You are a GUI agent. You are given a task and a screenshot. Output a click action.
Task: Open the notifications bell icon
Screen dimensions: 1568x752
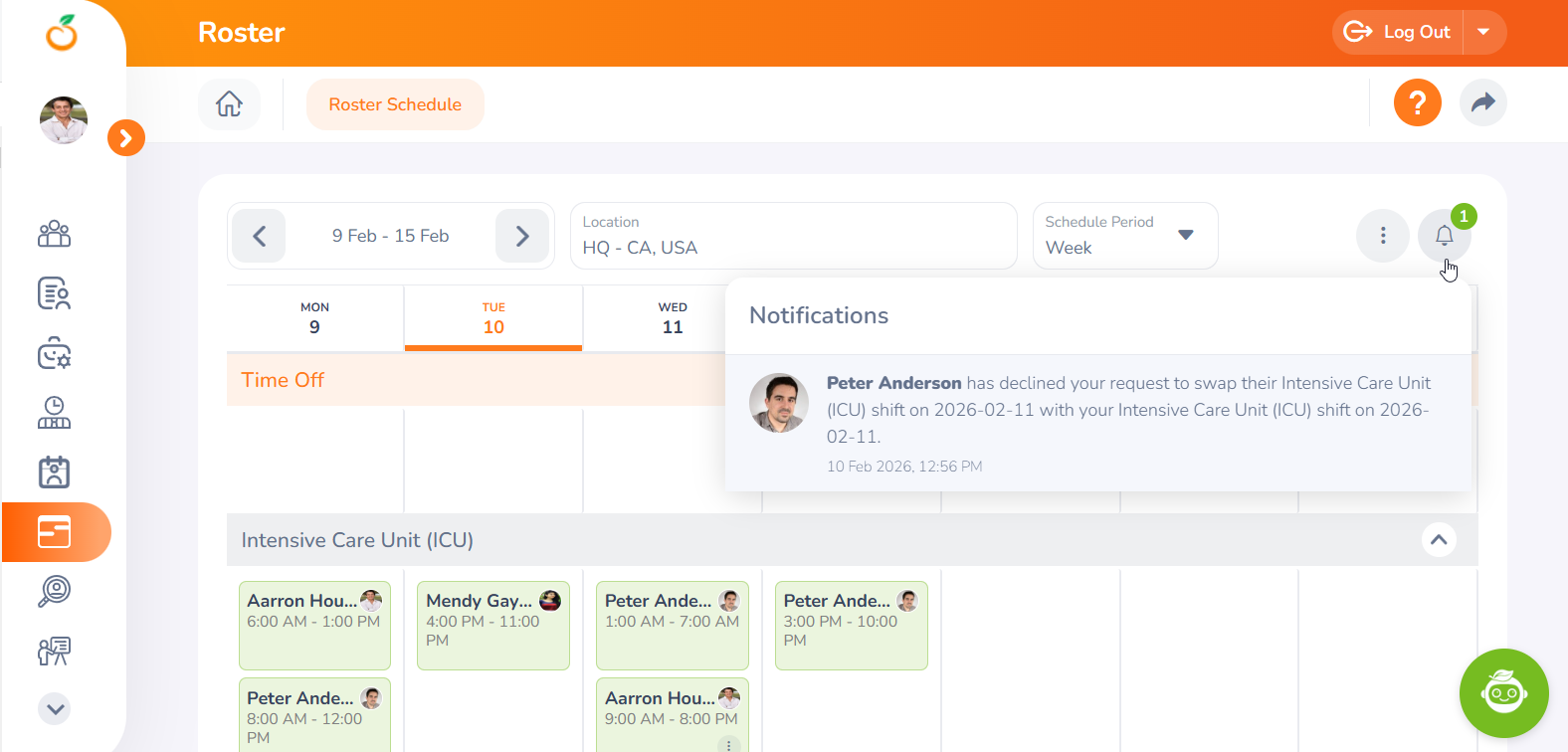coord(1444,236)
